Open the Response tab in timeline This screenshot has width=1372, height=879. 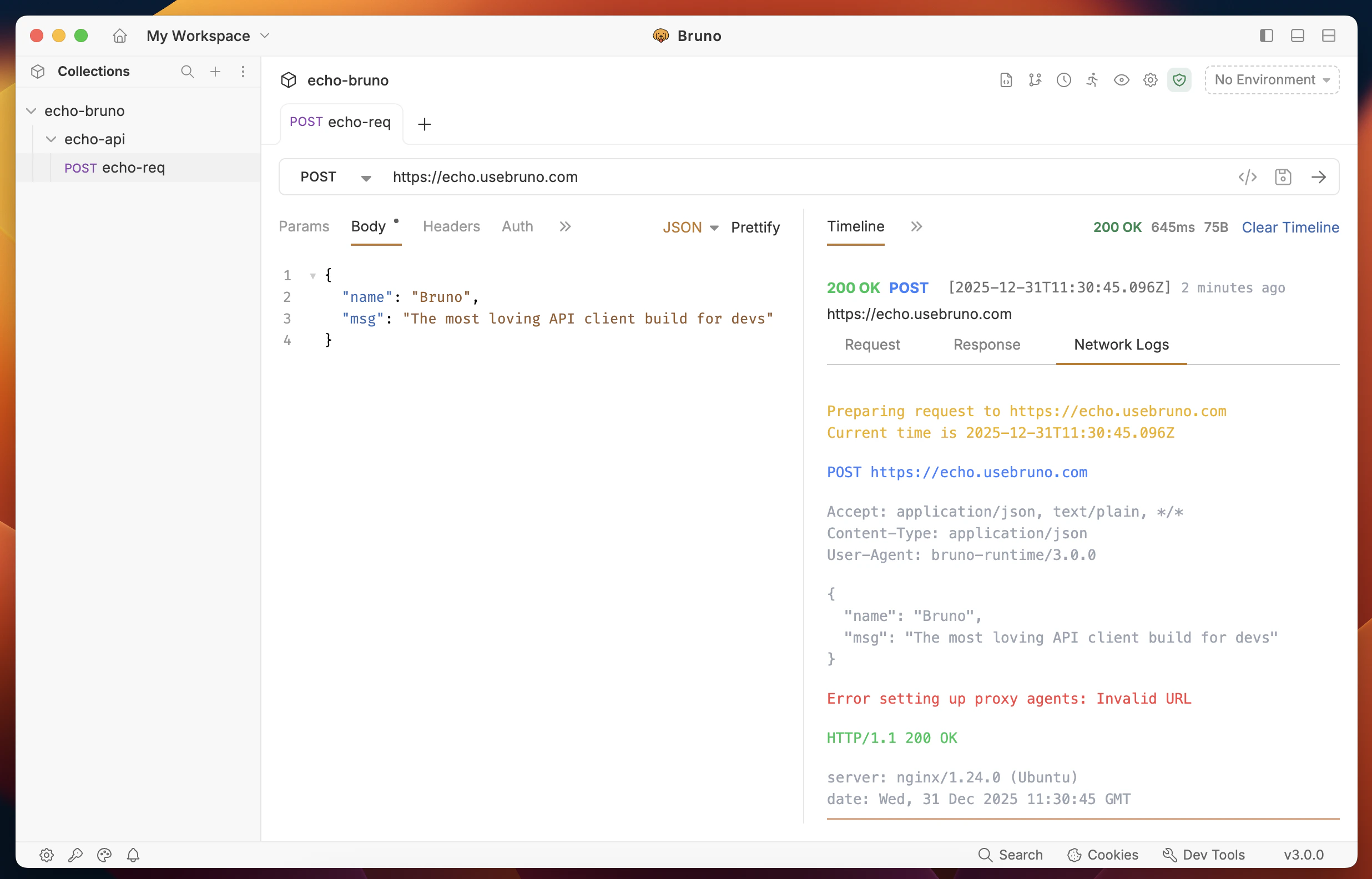(986, 345)
